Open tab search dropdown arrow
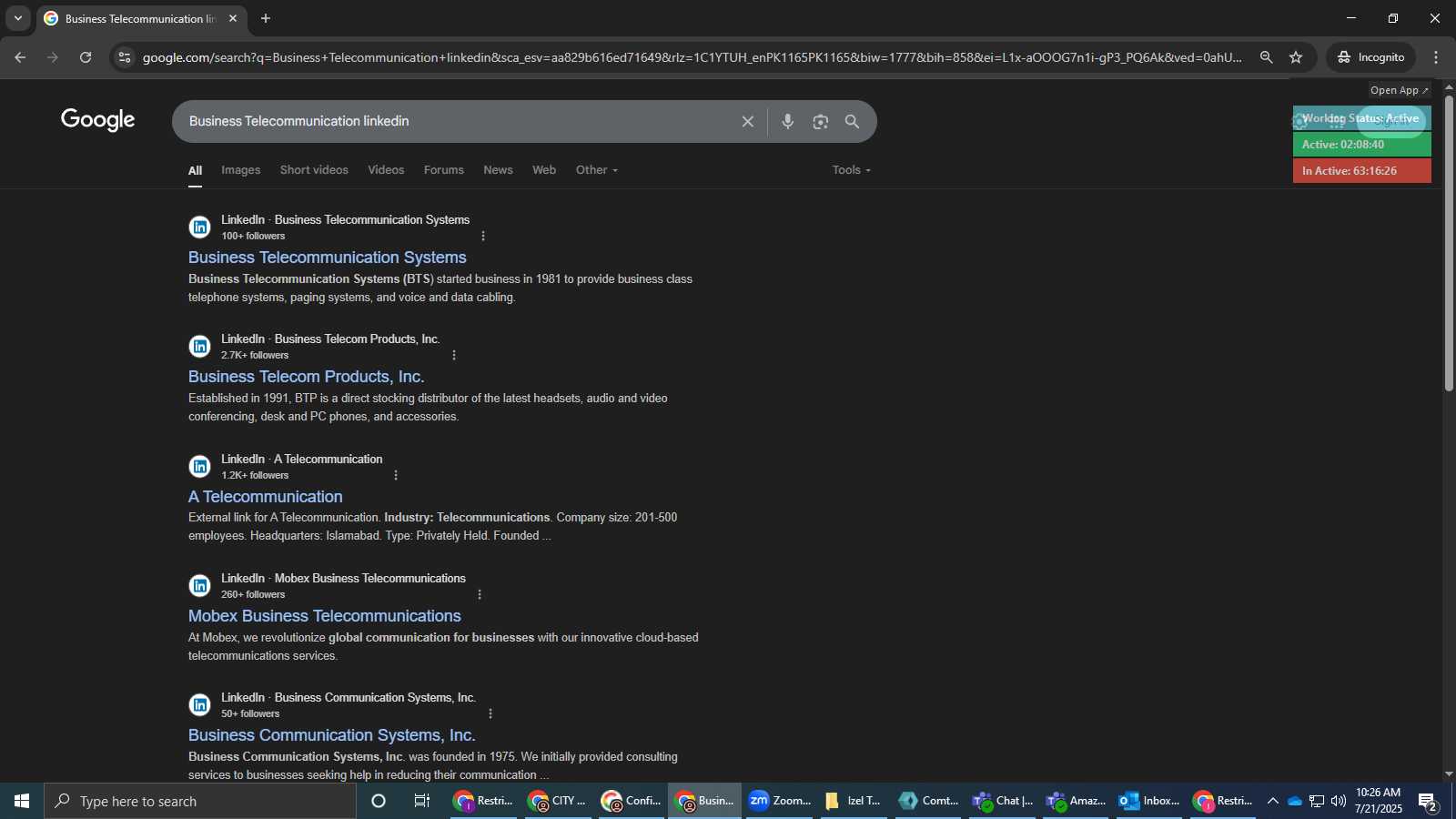The height and width of the screenshot is (819, 1456). tap(18, 18)
